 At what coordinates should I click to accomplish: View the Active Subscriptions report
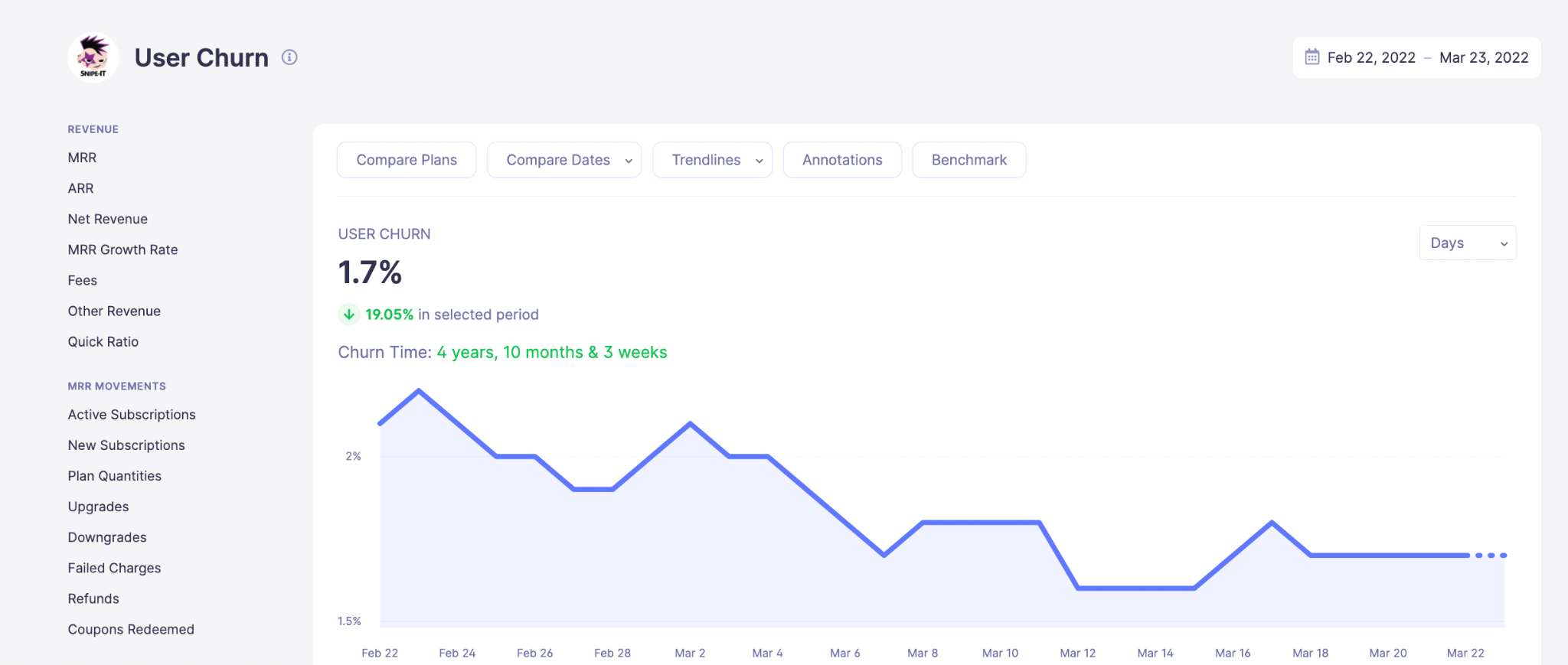click(x=132, y=415)
